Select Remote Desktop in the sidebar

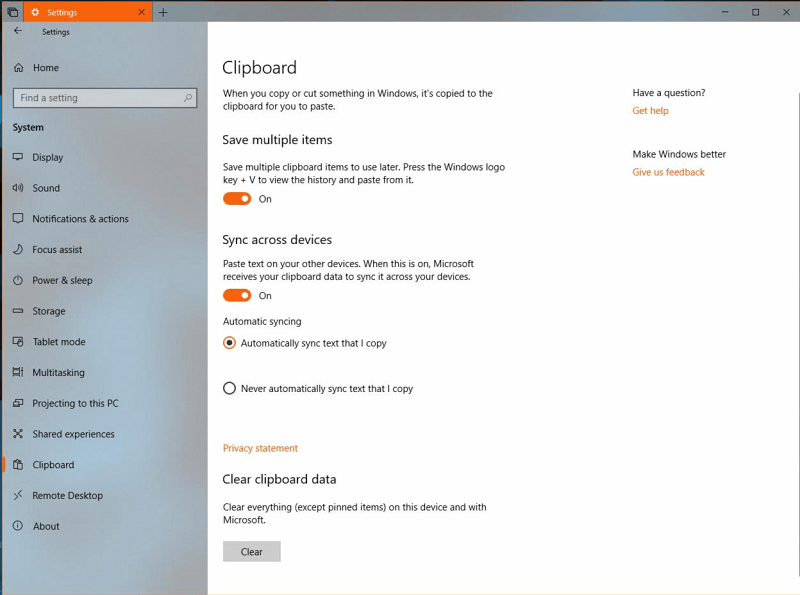point(66,495)
